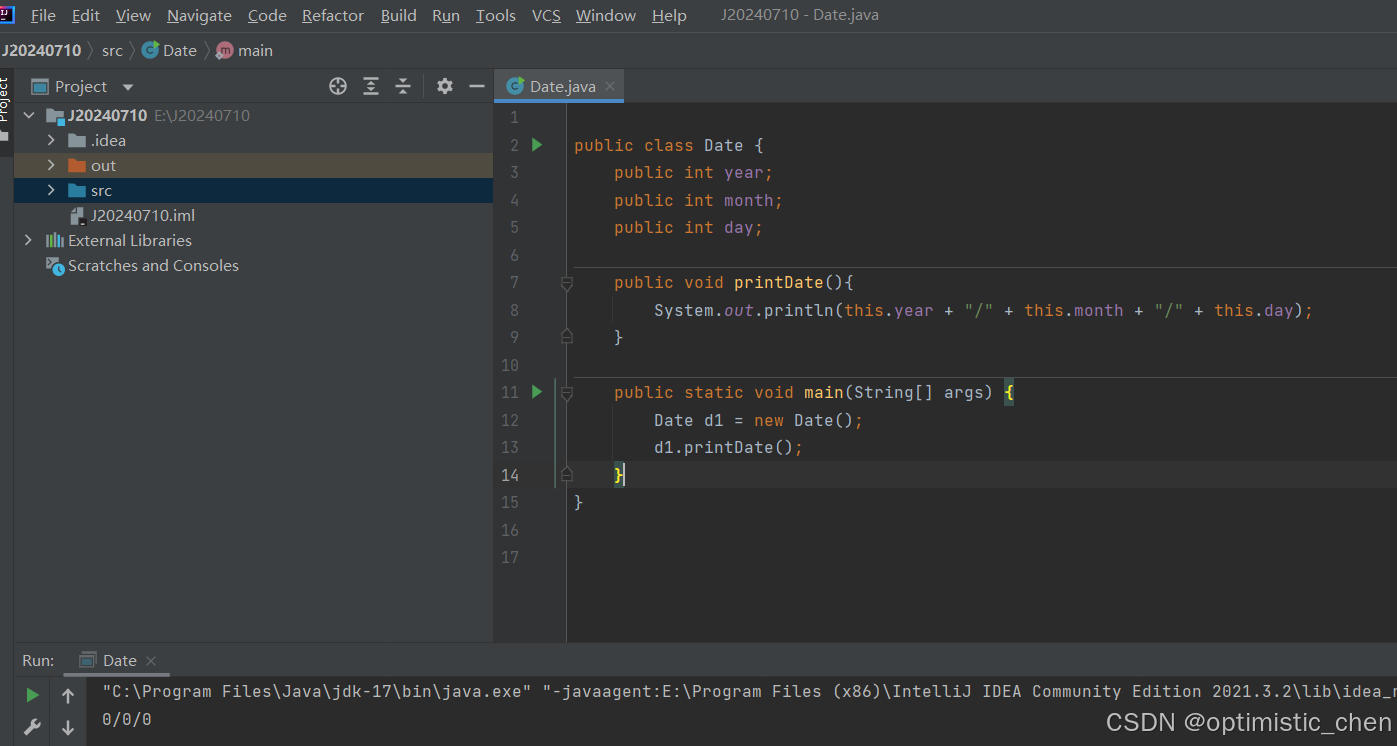Select Scratches and Consoles
This screenshot has width=1397, height=746.
tap(153, 266)
